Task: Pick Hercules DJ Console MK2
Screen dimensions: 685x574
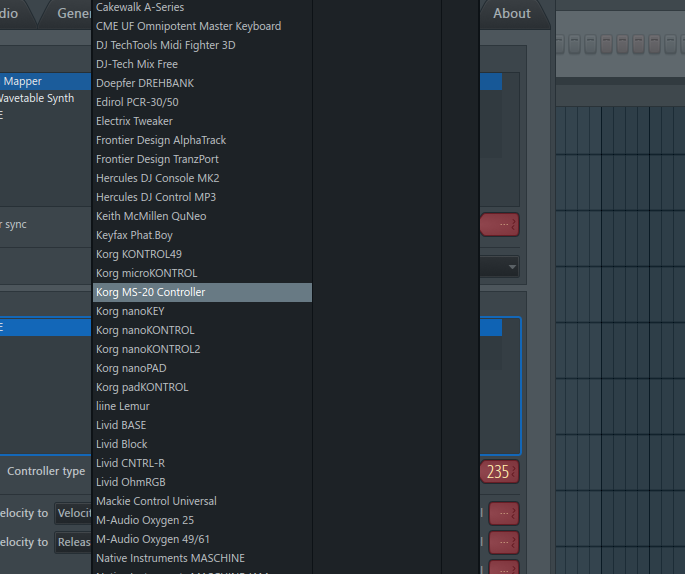Action: coord(202,178)
